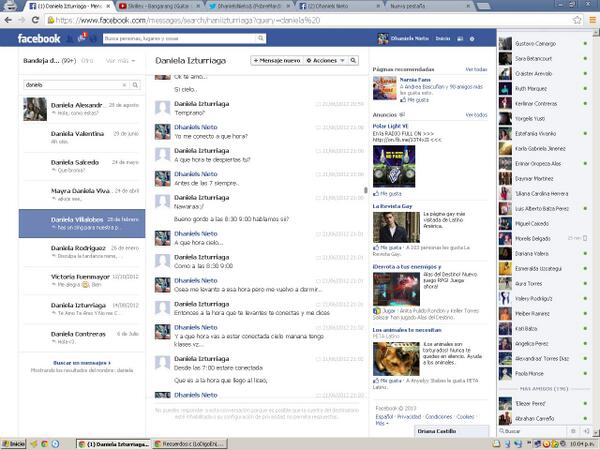Click La Revista Gay ad photo
The width and height of the screenshot is (600, 450).
point(396,227)
